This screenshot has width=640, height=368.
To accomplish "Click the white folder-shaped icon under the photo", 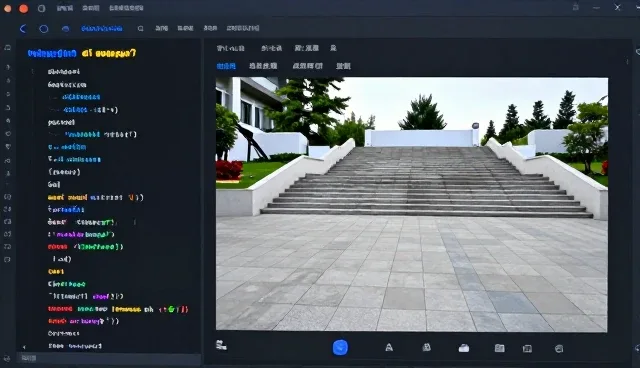I will (x=464, y=348).
